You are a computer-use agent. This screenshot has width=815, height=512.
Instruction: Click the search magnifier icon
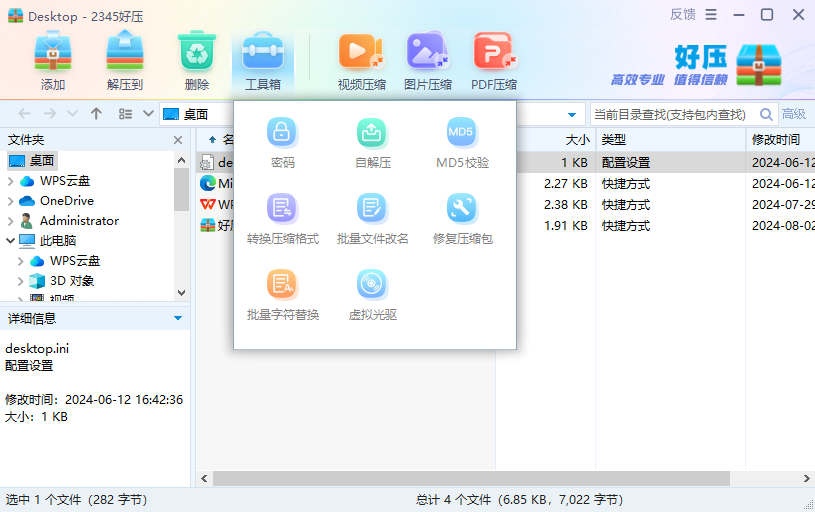(x=766, y=114)
